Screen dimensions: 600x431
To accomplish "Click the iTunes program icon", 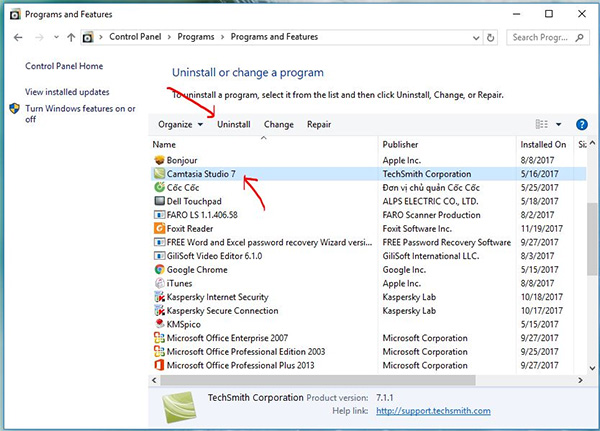I will coord(159,283).
